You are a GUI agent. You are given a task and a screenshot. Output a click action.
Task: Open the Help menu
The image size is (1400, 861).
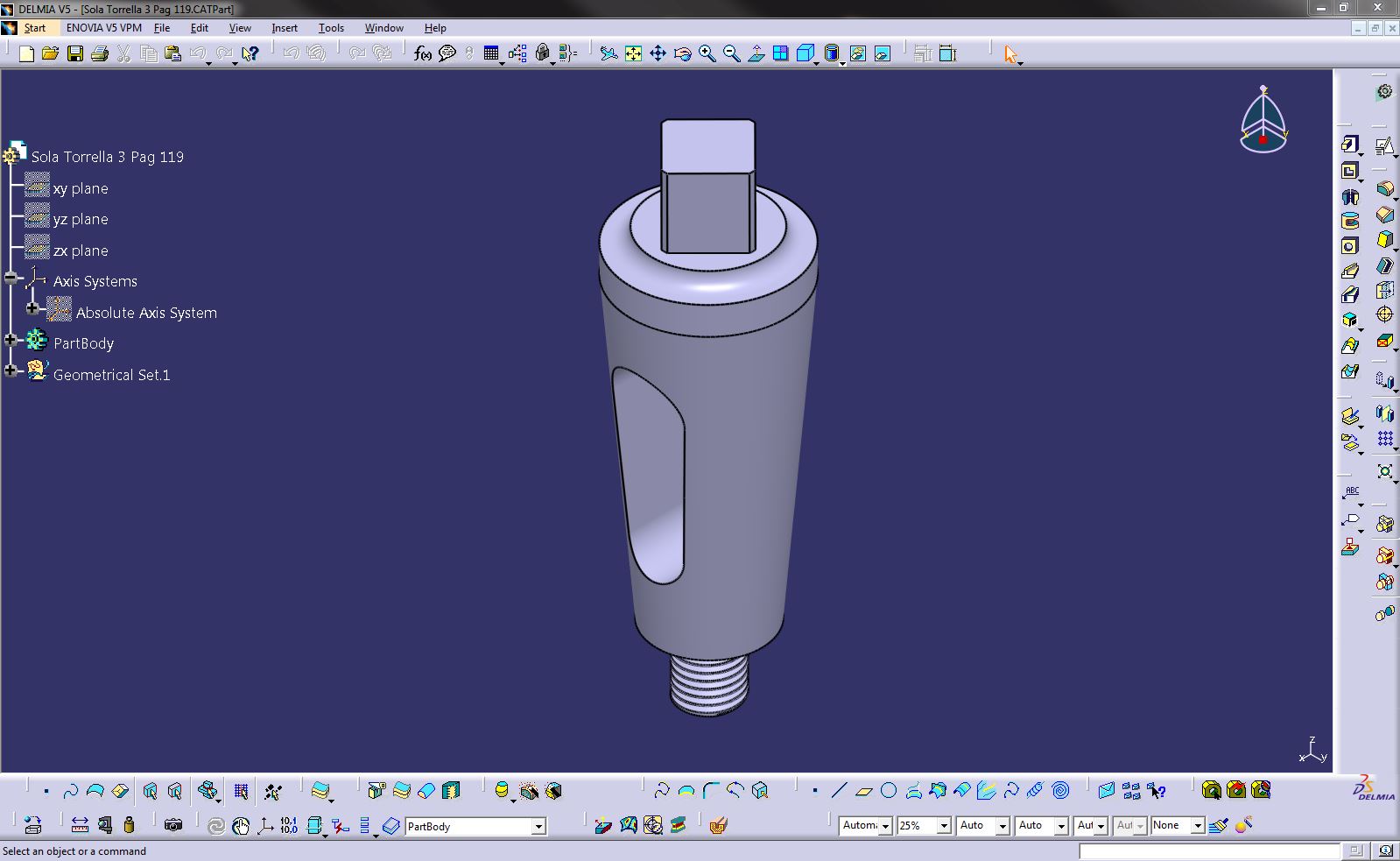coord(435,28)
